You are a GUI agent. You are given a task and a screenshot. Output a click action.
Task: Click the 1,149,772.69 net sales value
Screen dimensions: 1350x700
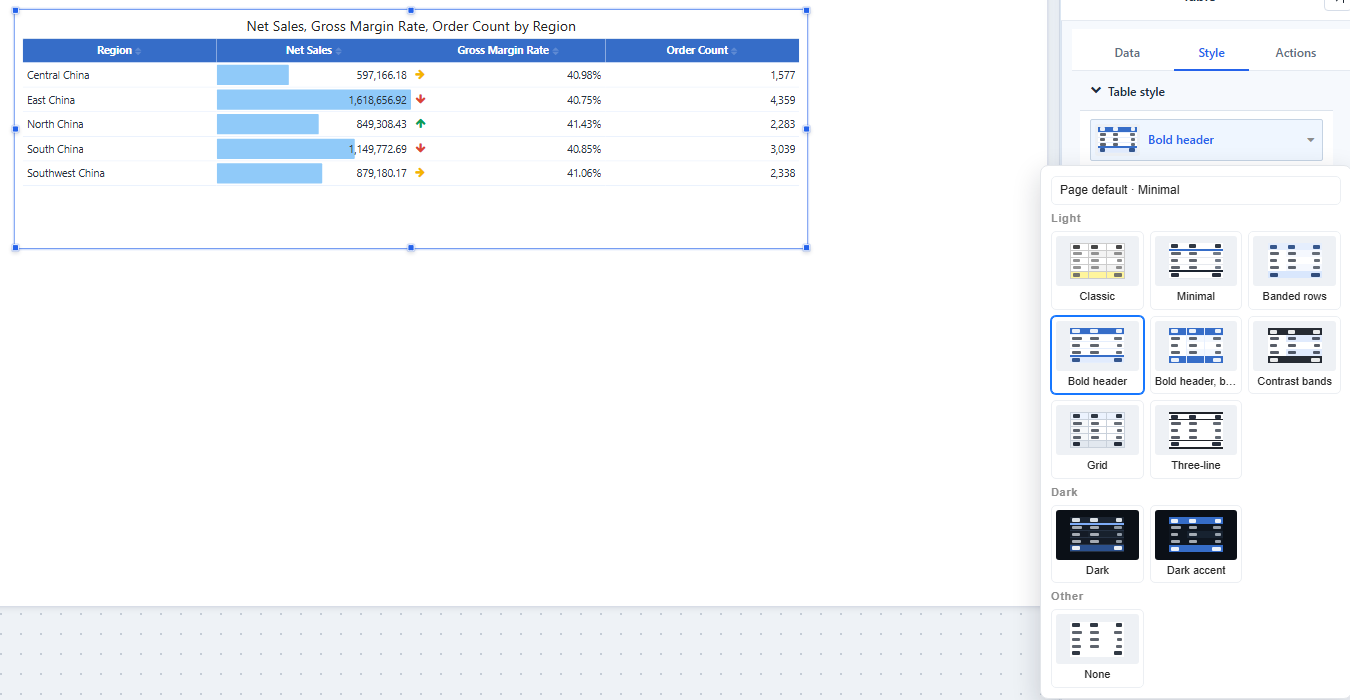378,149
